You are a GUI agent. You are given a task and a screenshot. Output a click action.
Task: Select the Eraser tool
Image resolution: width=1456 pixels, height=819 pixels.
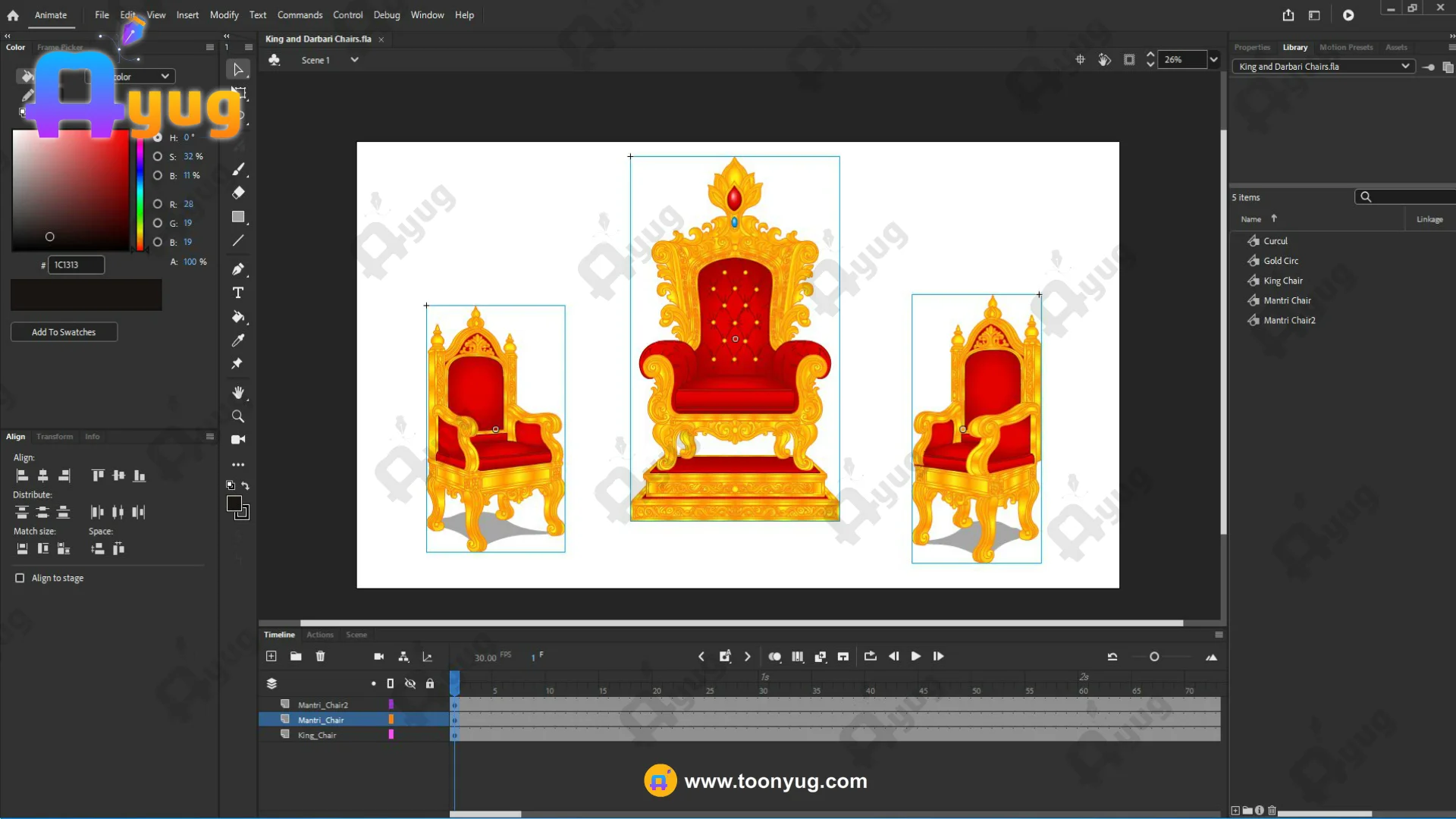coord(238,193)
